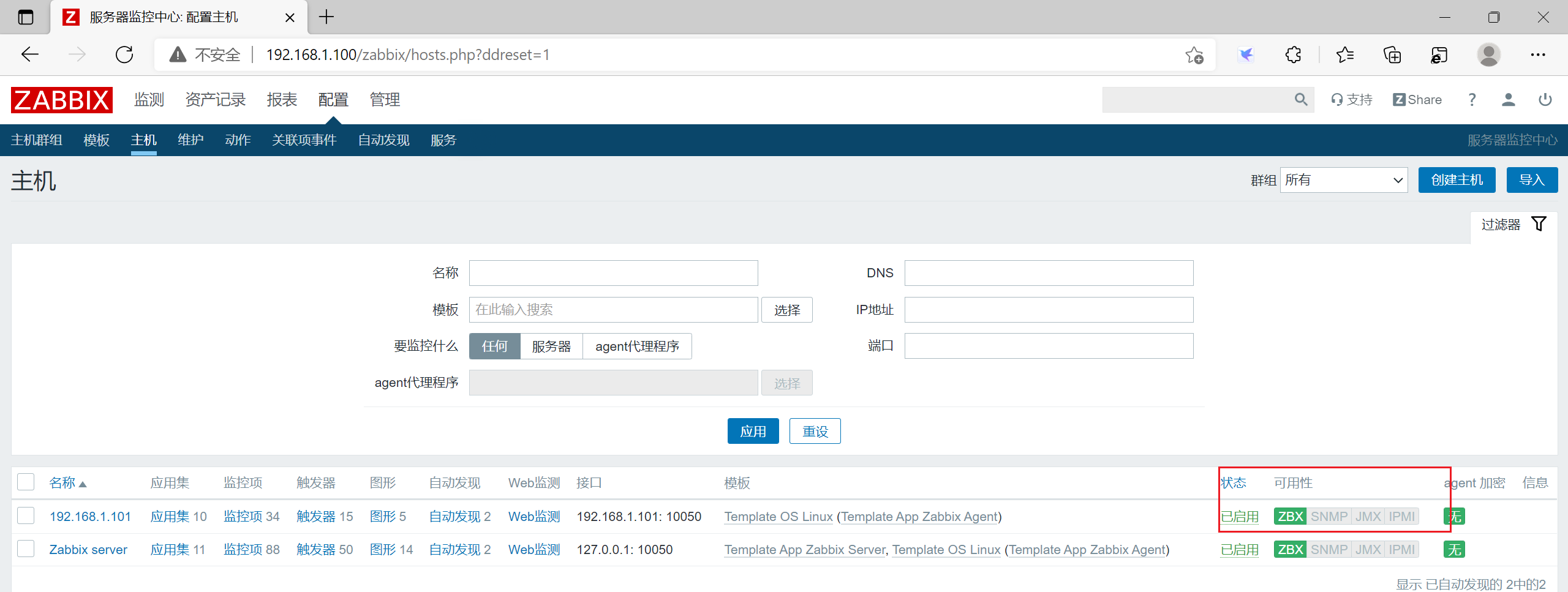Toggle 已启用 status for 192.168.1.101
This screenshot has width=1568, height=592.
pyautogui.click(x=1240, y=517)
